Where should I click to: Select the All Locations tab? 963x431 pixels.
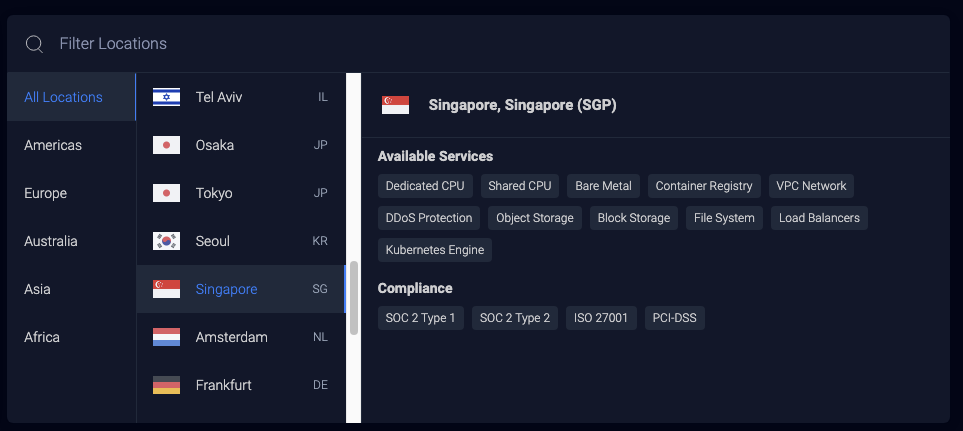[x=63, y=97]
